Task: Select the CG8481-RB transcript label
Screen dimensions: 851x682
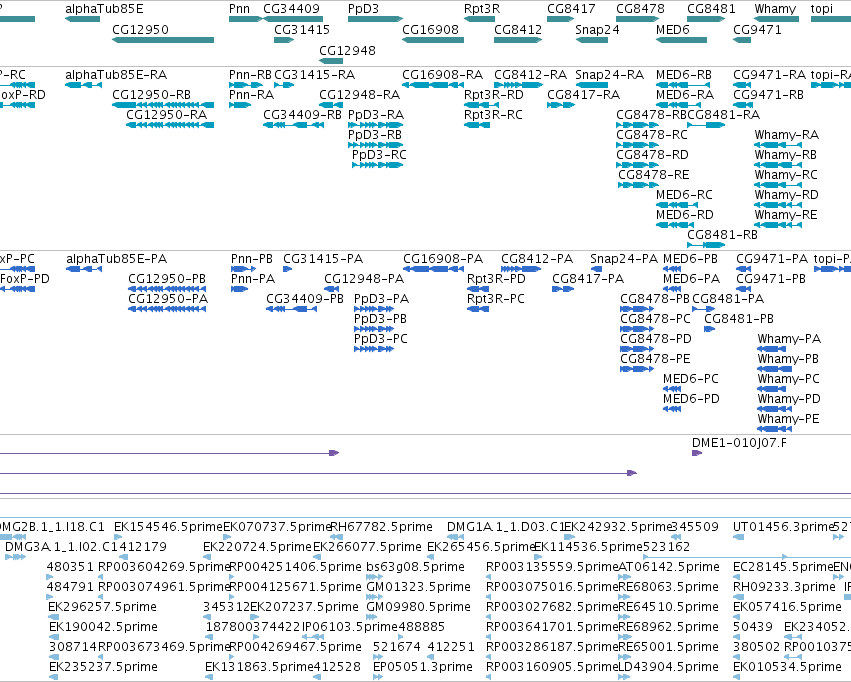Action: (722, 235)
